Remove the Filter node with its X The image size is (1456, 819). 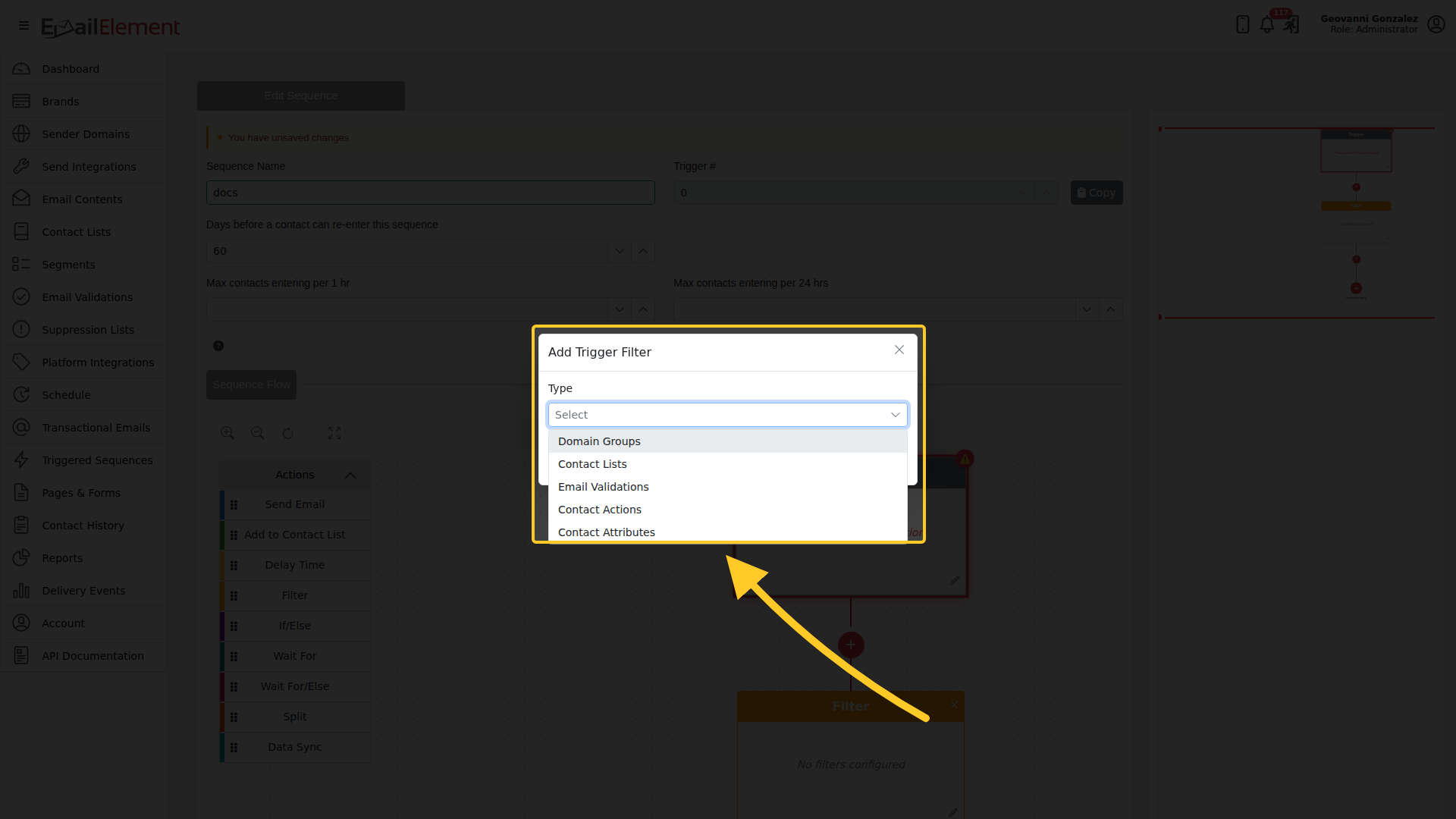(954, 705)
